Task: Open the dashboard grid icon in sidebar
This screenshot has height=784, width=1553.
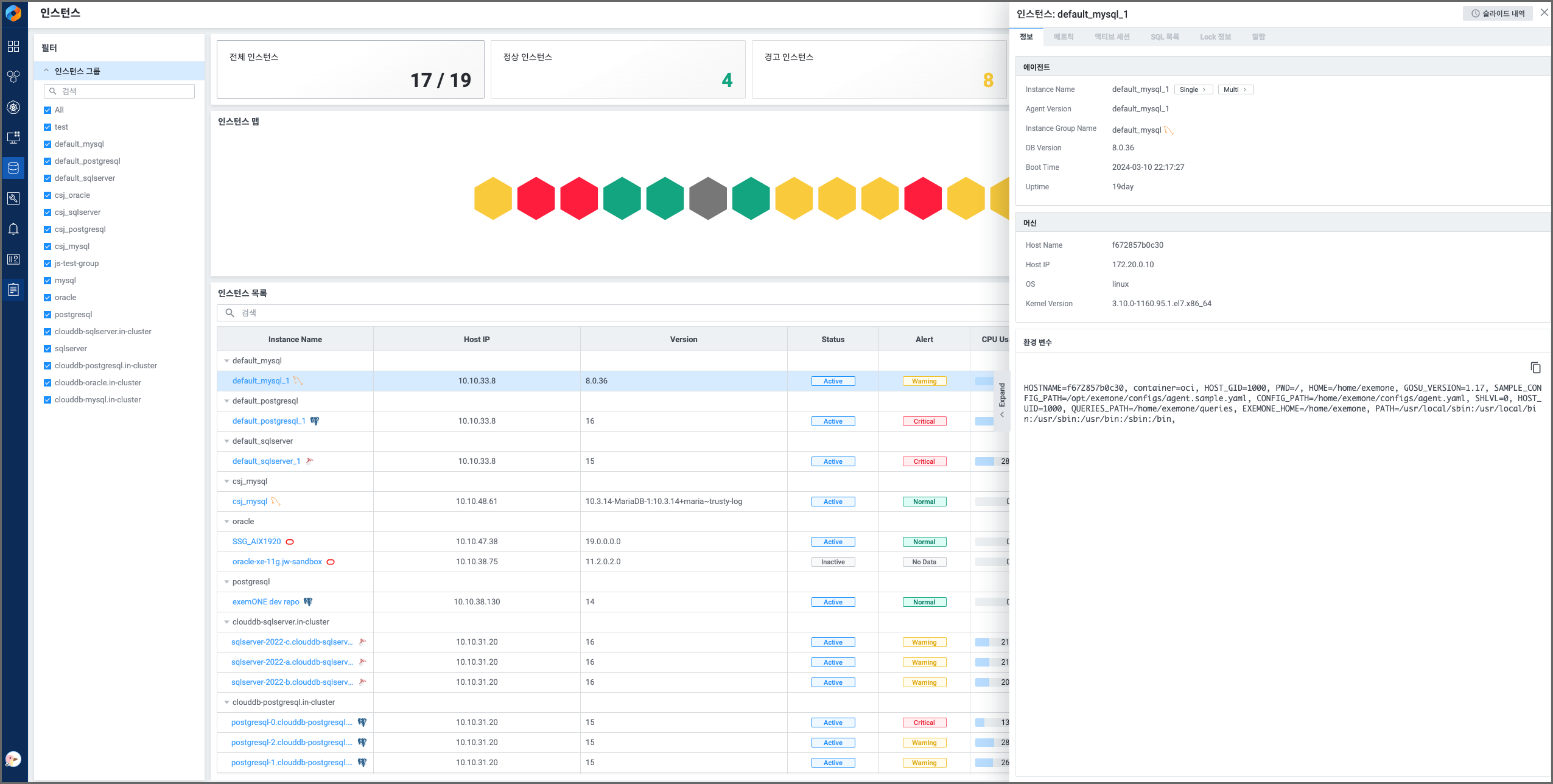Action: pos(13,46)
